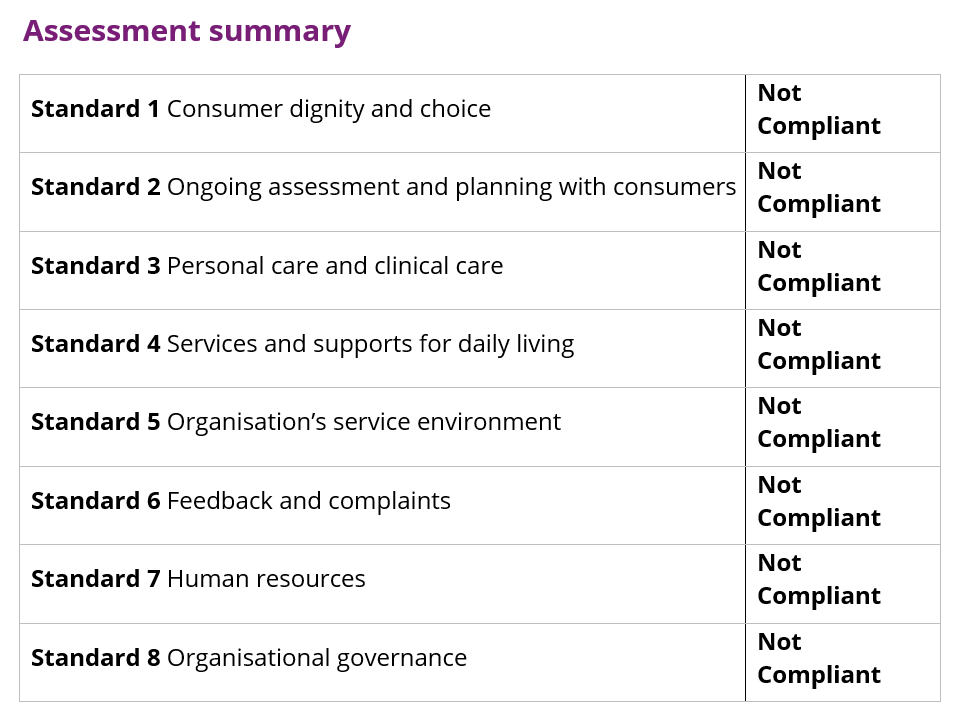Viewport: 953px width, 711px height.
Task: Select the Standard 4 bold label
Action: click(95, 344)
